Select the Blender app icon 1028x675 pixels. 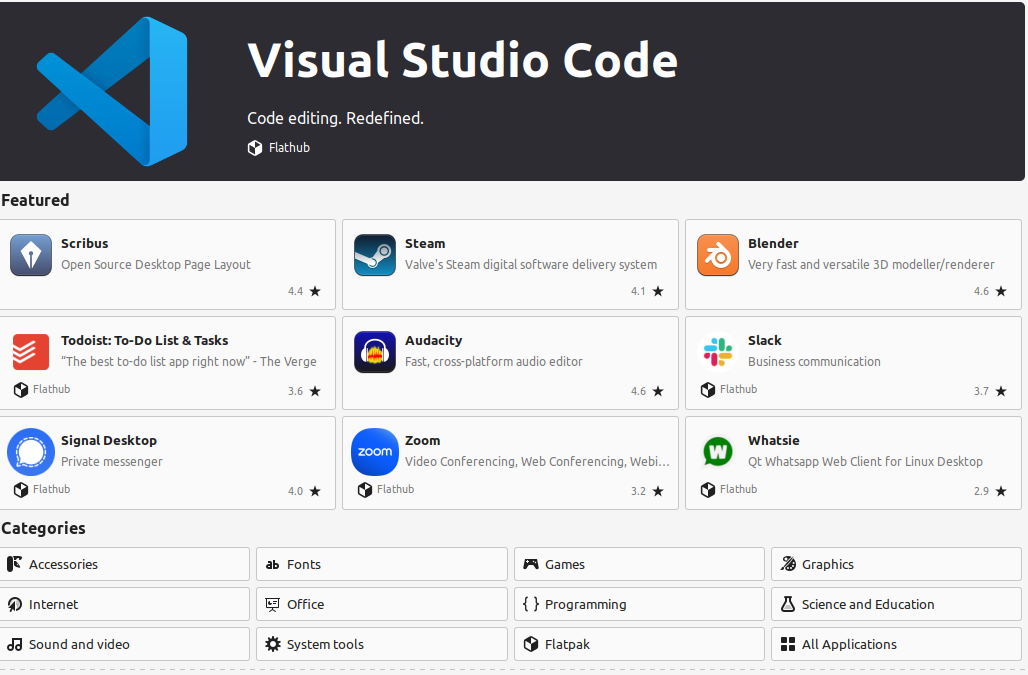[718, 255]
